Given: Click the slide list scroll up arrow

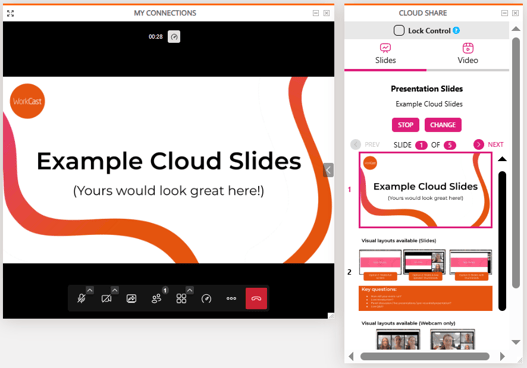Looking at the screenshot, I should [502, 159].
